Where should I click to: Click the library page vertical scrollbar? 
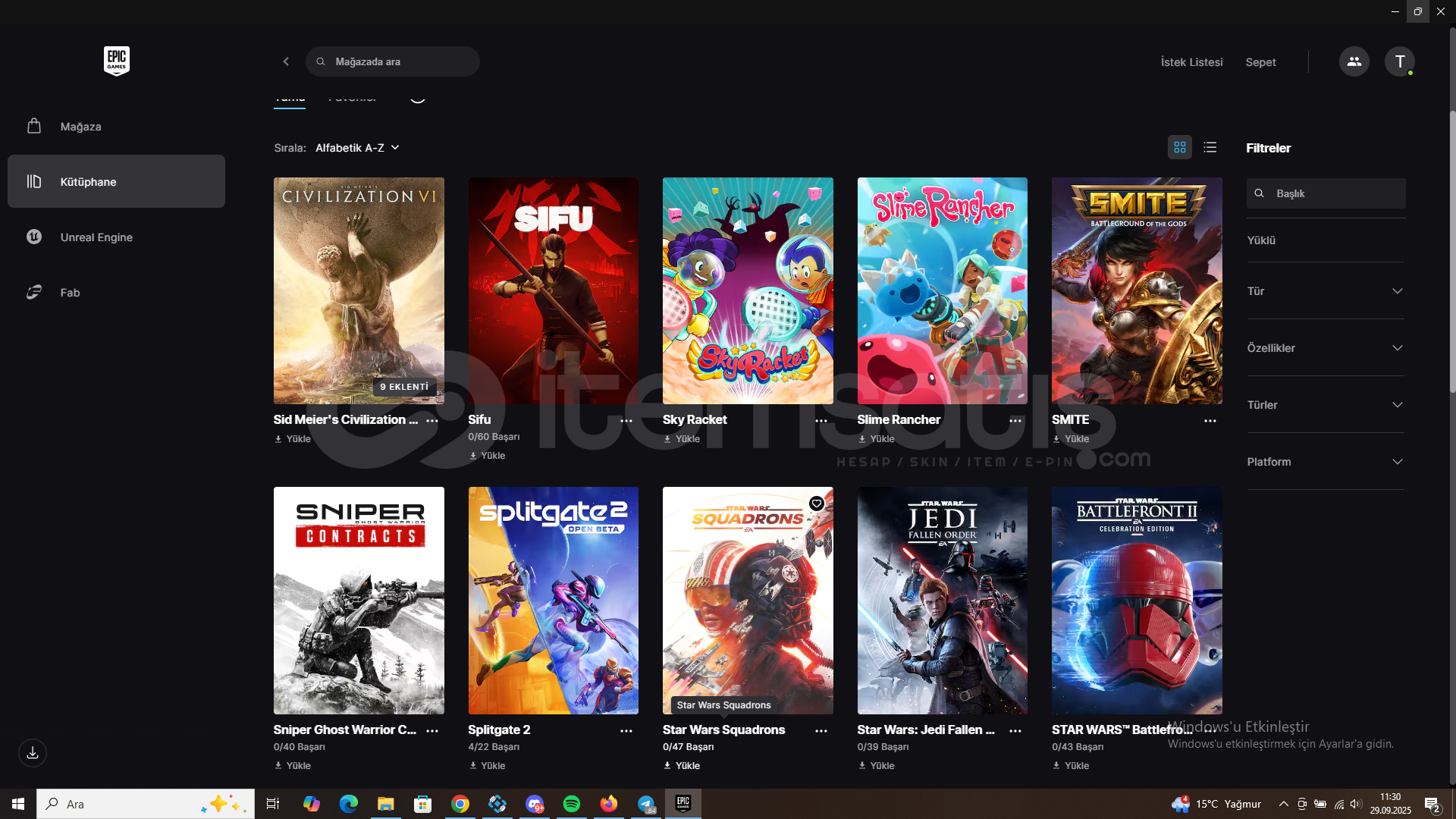tap(1452, 250)
